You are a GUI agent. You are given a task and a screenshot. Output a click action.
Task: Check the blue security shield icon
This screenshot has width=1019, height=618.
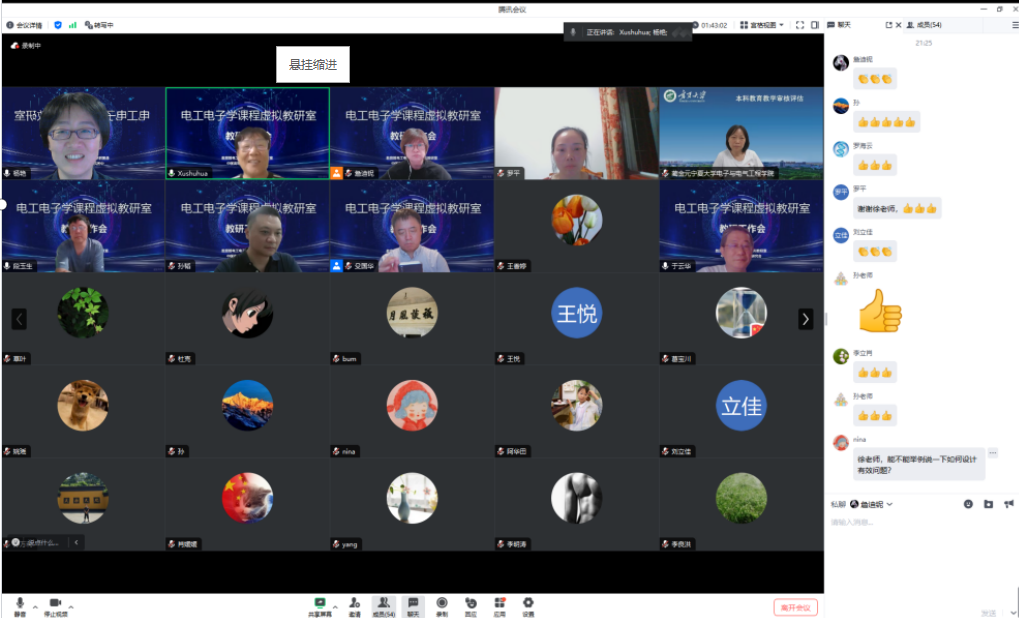point(58,25)
